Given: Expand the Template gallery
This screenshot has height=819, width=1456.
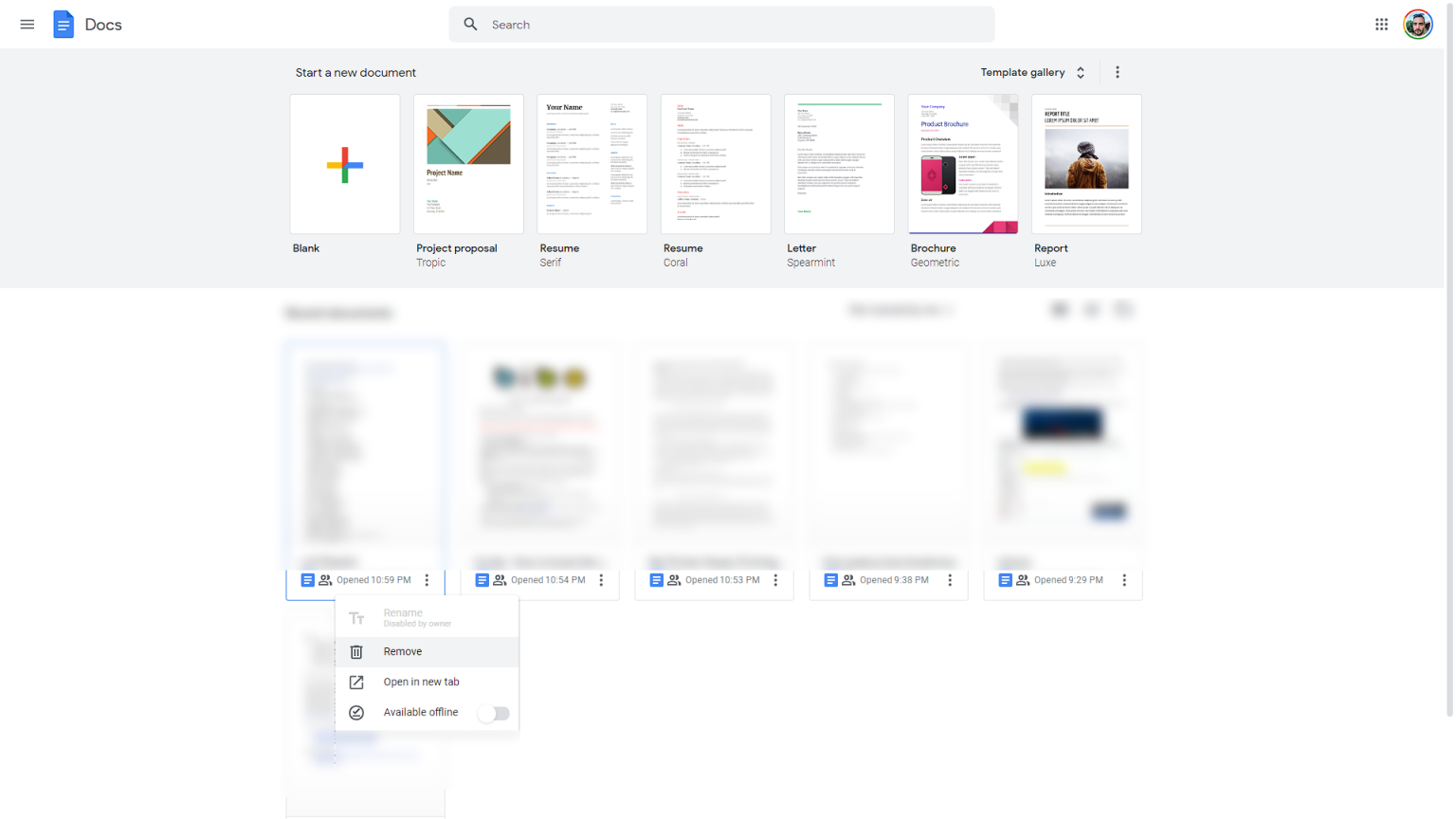Looking at the screenshot, I should click(1032, 72).
